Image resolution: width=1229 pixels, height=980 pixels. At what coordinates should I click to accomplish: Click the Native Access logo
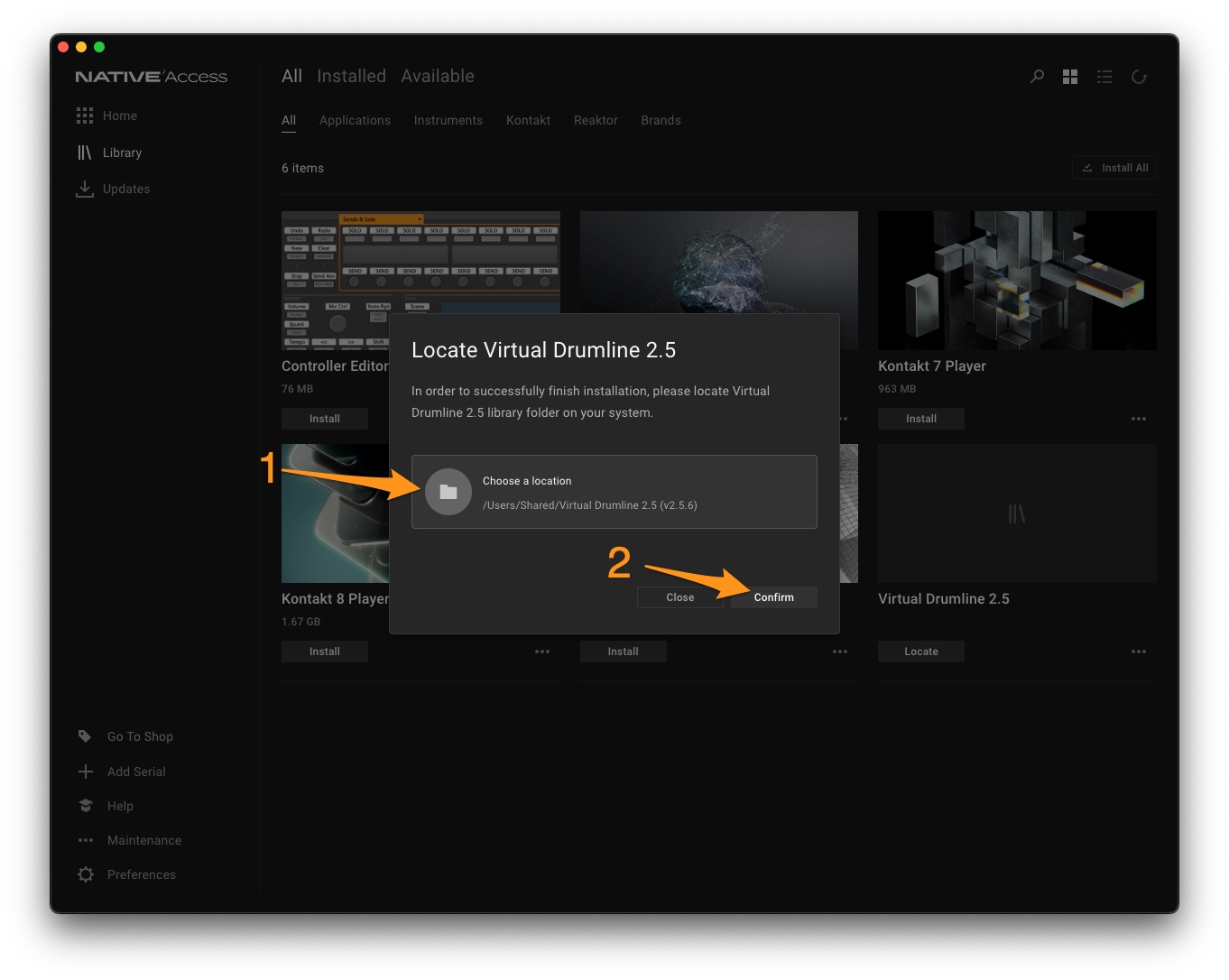[x=151, y=77]
